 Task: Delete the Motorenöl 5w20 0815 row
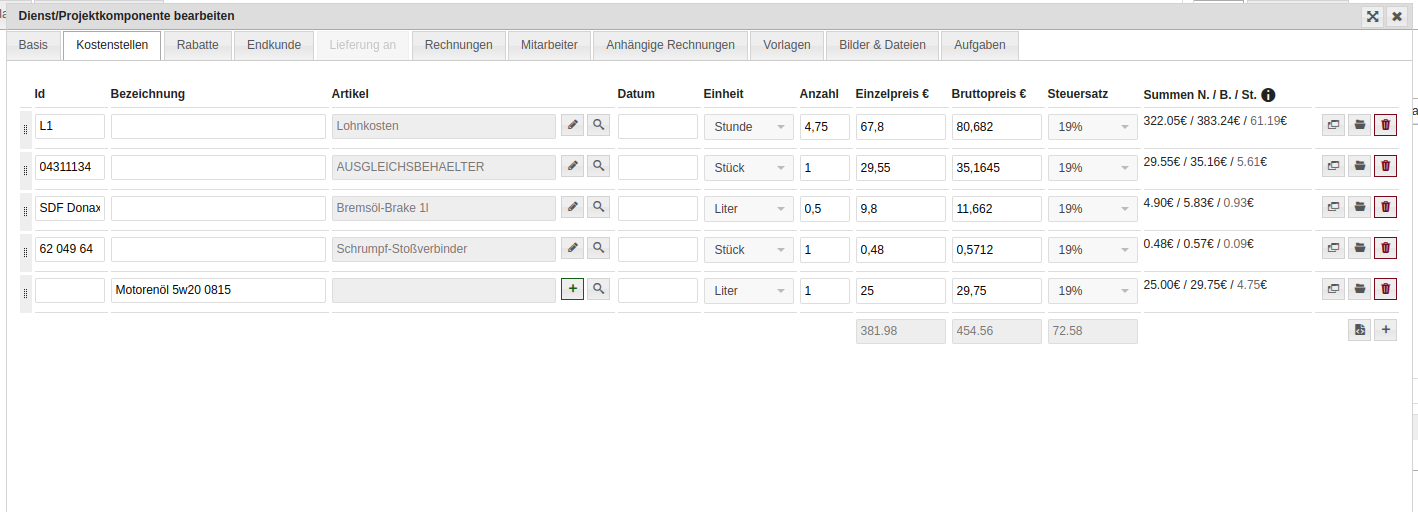pos(1385,289)
